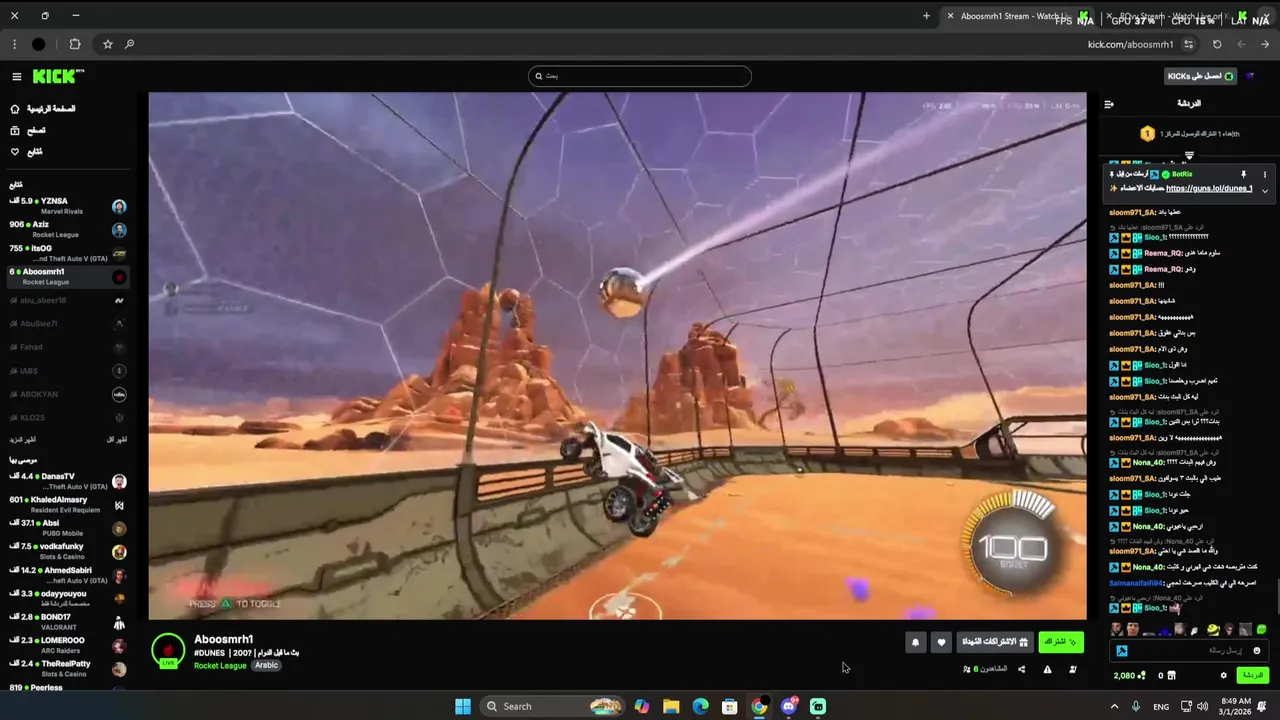Click the Kick search input field
This screenshot has height=720, width=1280.
coord(639,76)
